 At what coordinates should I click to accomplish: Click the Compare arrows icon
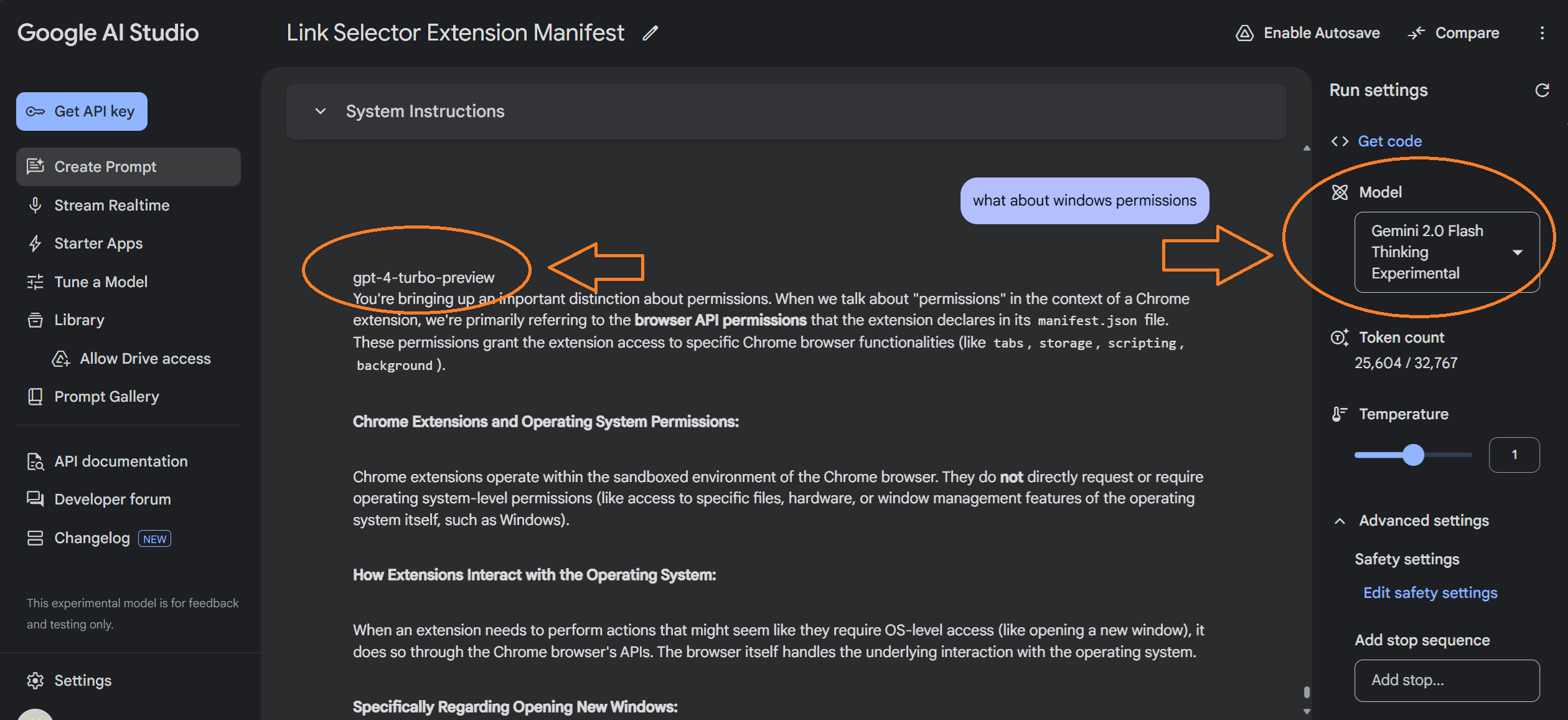[x=1416, y=33]
